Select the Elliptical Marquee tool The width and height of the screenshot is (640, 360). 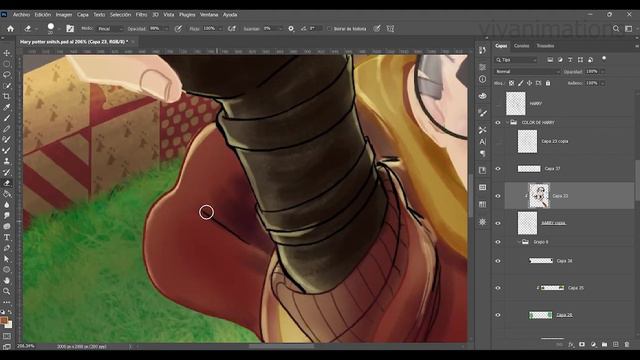coord(7,64)
